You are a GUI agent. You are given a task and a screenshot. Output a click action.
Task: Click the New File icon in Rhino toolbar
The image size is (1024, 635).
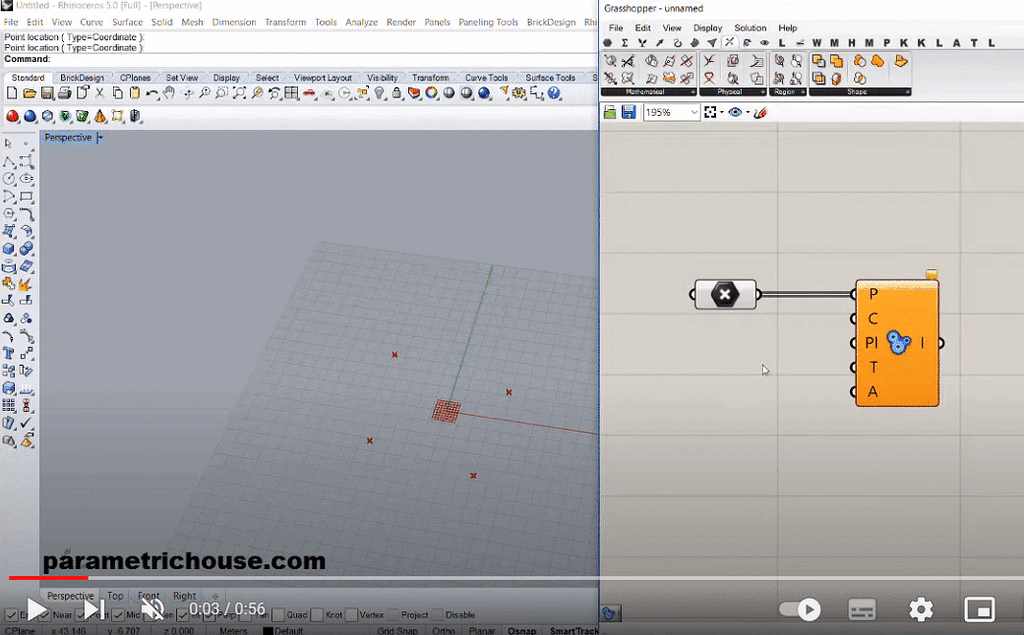(10, 93)
